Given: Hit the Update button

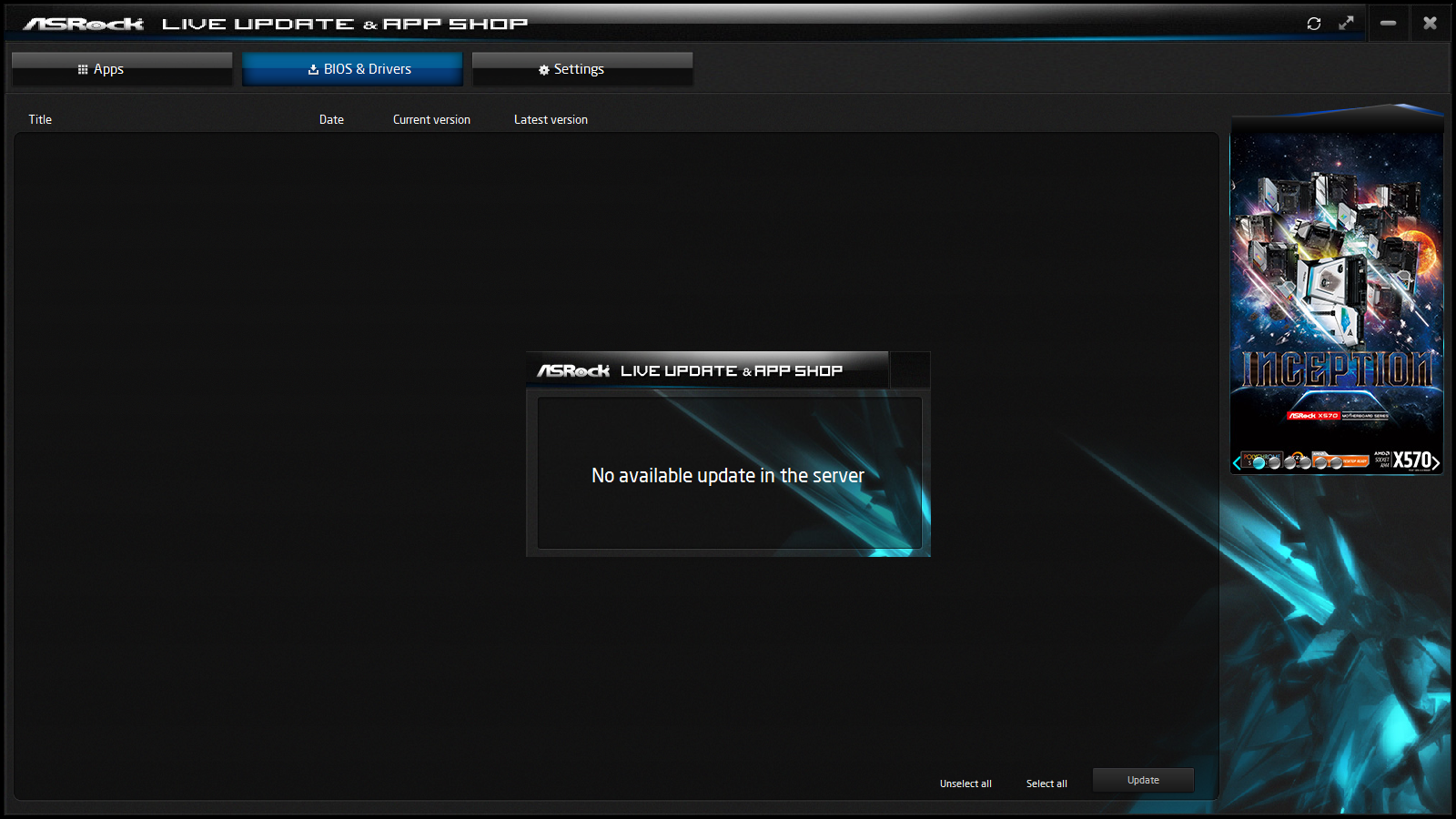Looking at the screenshot, I should click(x=1143, y=780).
